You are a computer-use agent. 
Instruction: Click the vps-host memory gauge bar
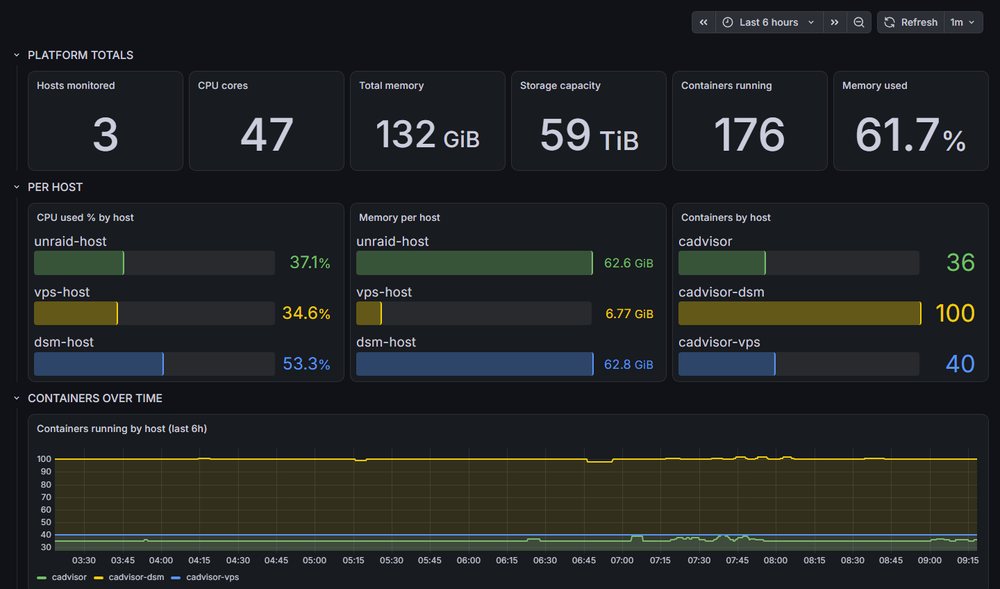[474, 313]
